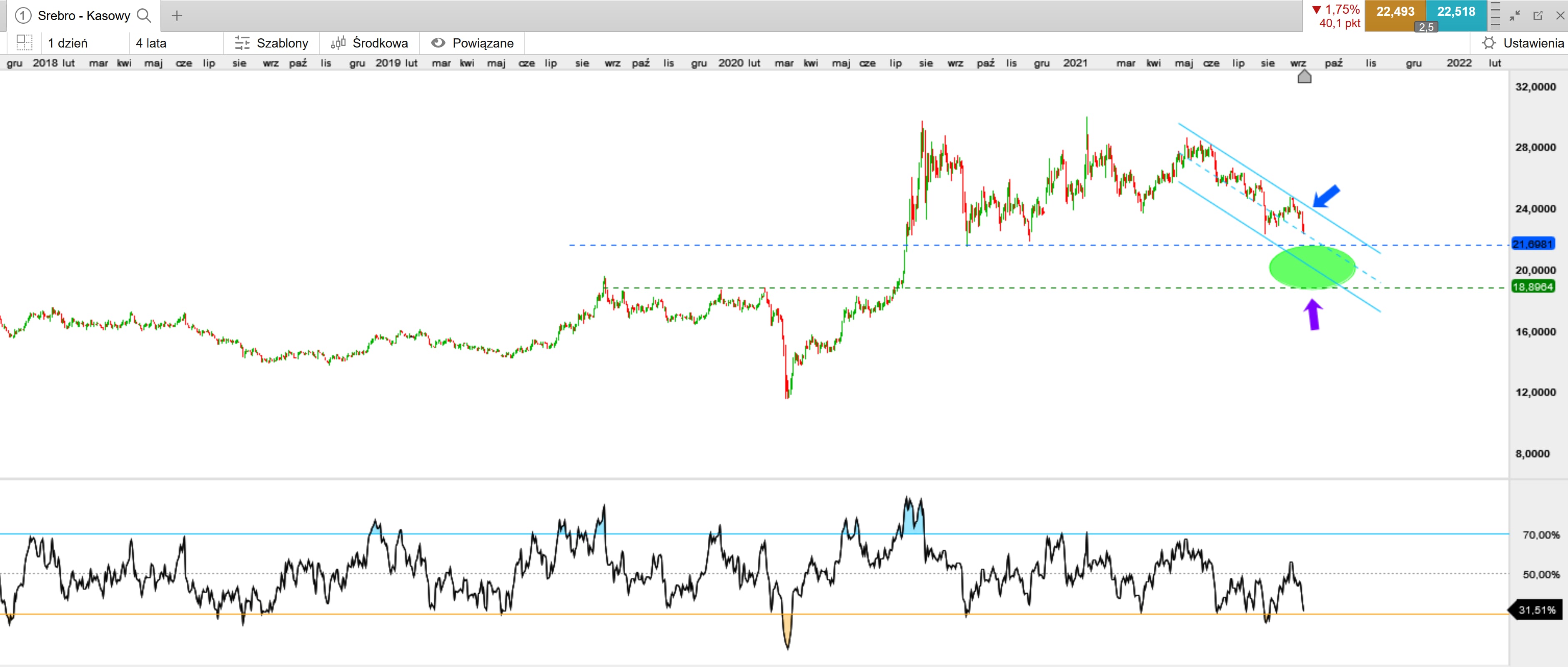This screenshot has height=667, width=1568.
Task: Open the stacked-lines menu beside the prices
Action: point(1495,15)
